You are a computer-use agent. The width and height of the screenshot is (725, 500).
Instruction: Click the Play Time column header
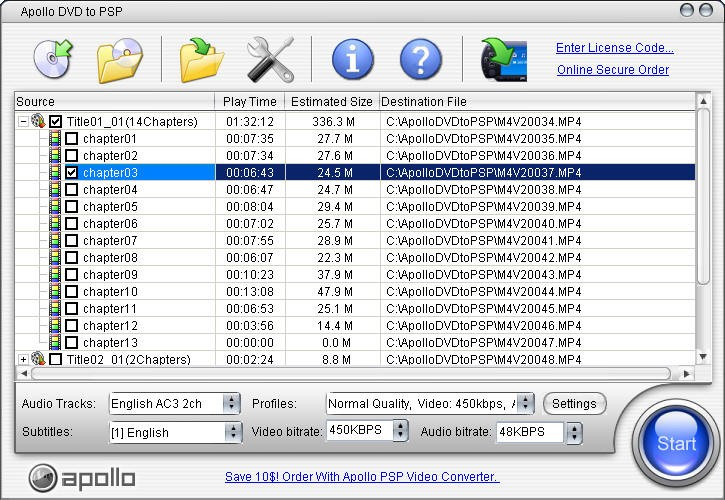(x=250, y=101)
